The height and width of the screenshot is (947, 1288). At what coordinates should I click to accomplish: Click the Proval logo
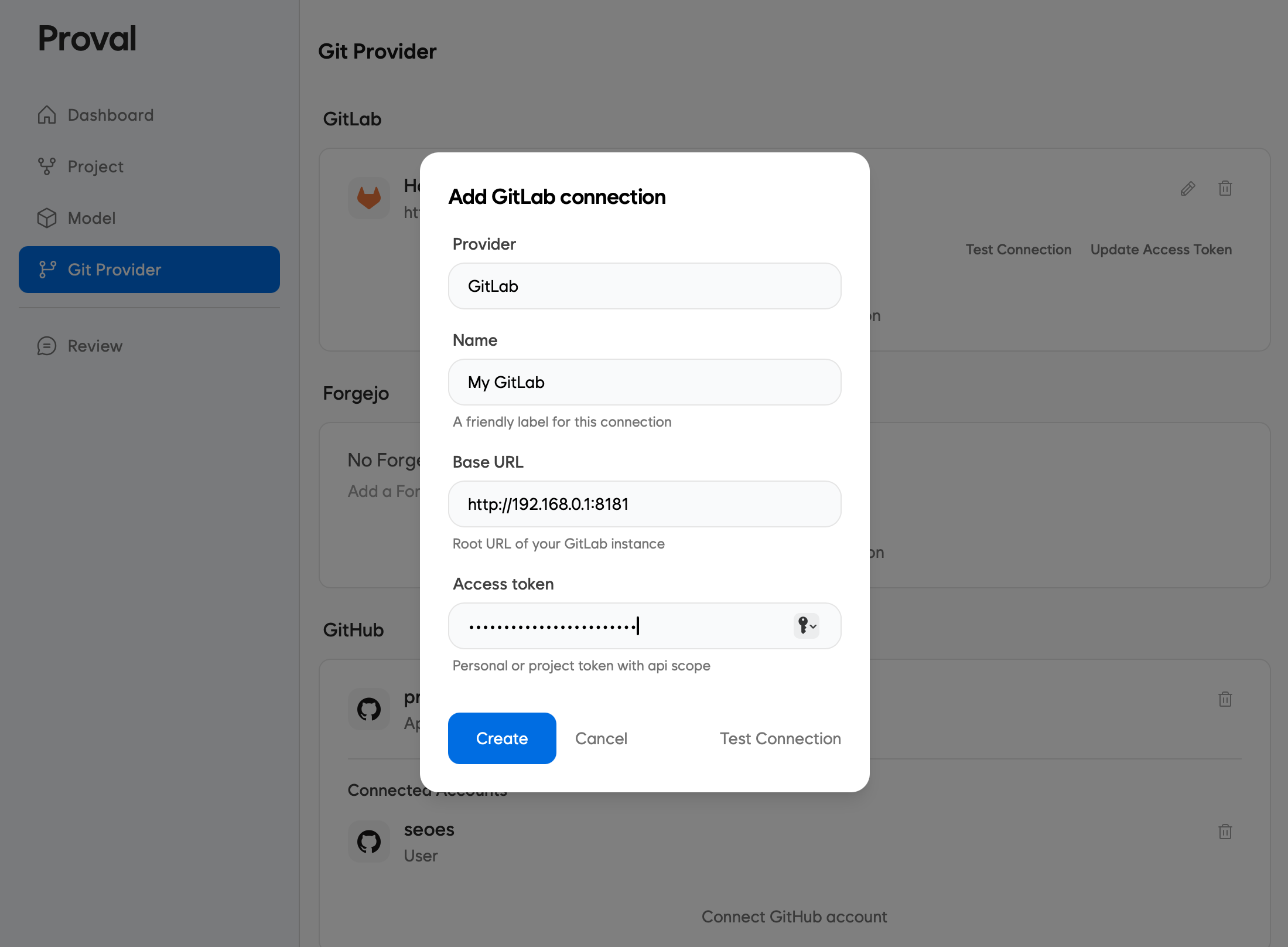pos(87,39)
